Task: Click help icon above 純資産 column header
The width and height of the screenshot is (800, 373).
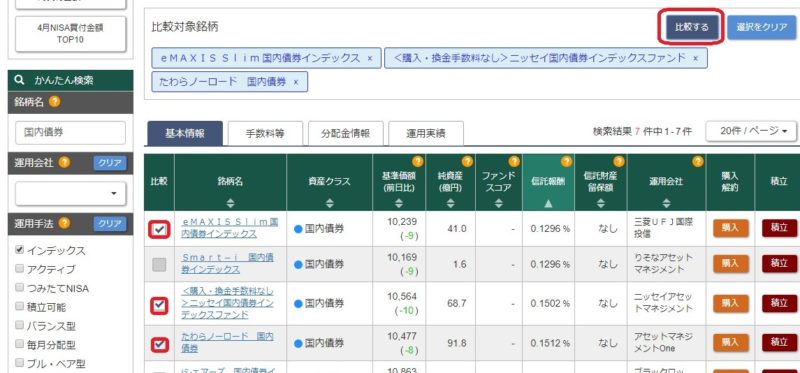Action: pyautogui.click(x=468, y=162)
